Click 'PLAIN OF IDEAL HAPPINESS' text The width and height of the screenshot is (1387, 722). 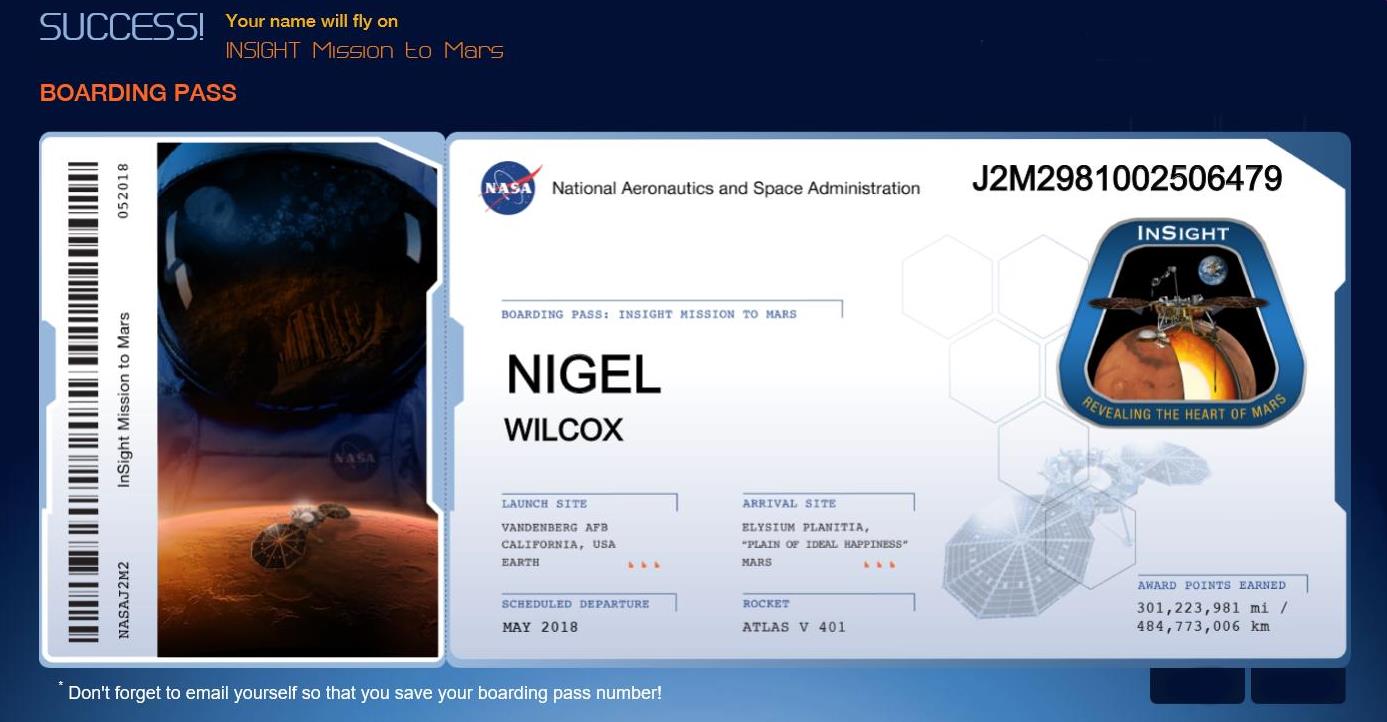click(825, 544)
